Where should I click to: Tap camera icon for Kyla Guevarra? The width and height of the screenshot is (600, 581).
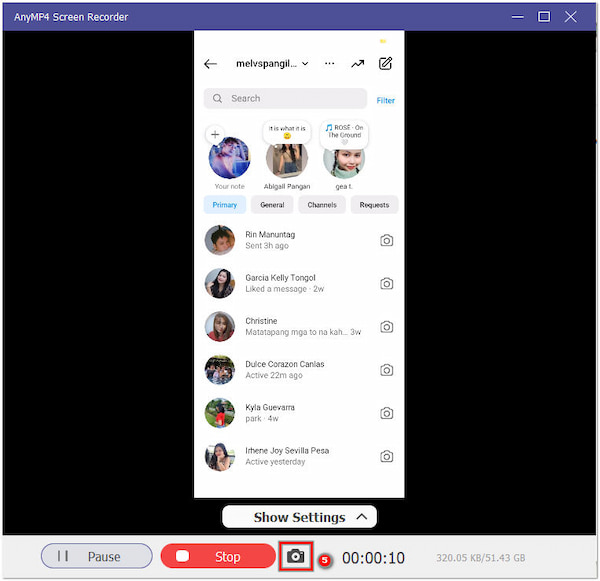coord(386,413)
